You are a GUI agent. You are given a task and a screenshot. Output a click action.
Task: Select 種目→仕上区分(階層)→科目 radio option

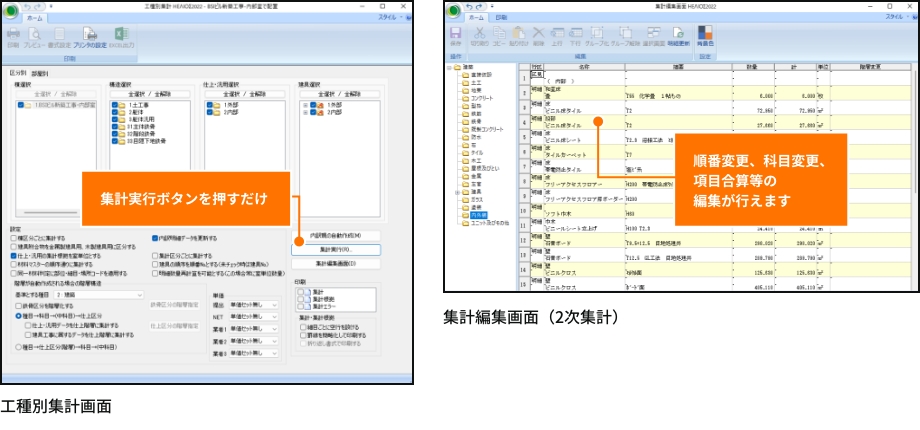click(19, 347)
